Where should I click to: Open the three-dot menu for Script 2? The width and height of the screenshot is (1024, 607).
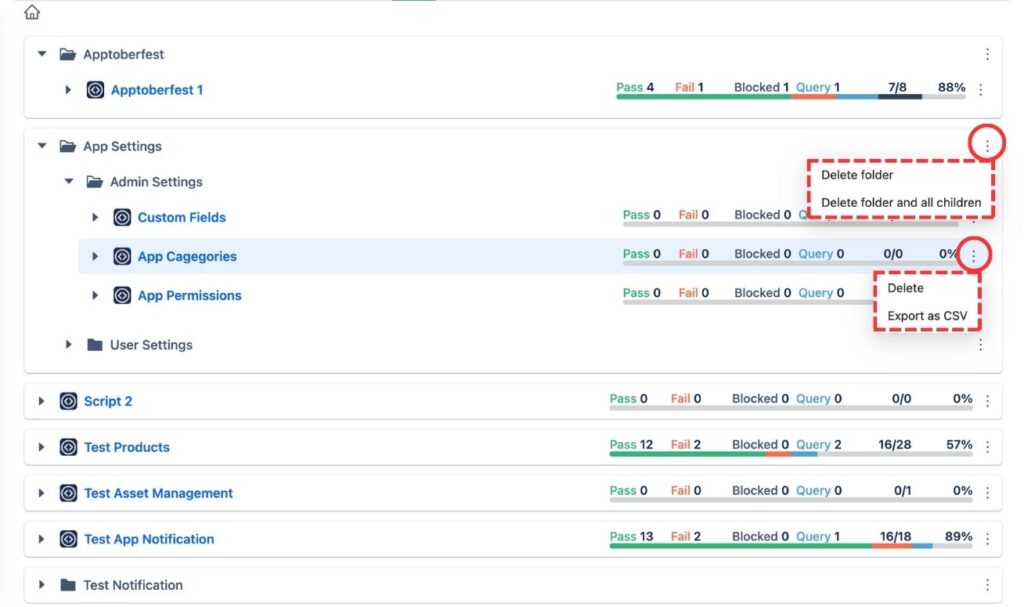(x=987, y=401)
